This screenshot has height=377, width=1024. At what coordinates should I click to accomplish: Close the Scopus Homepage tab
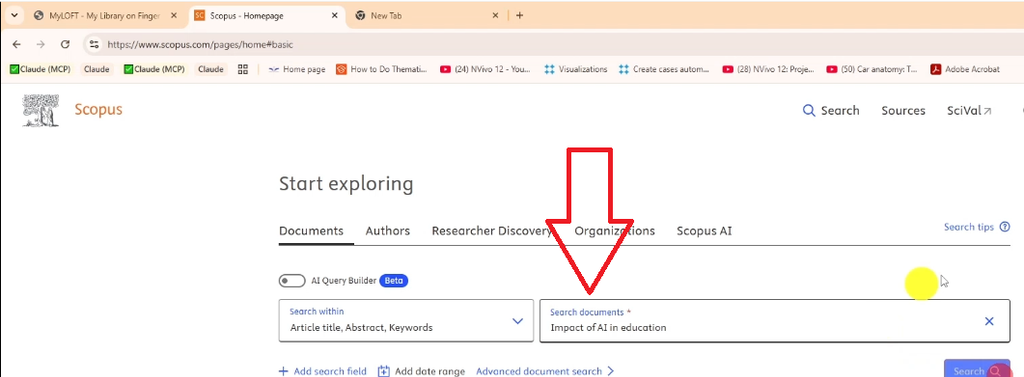tap(334, 16)
